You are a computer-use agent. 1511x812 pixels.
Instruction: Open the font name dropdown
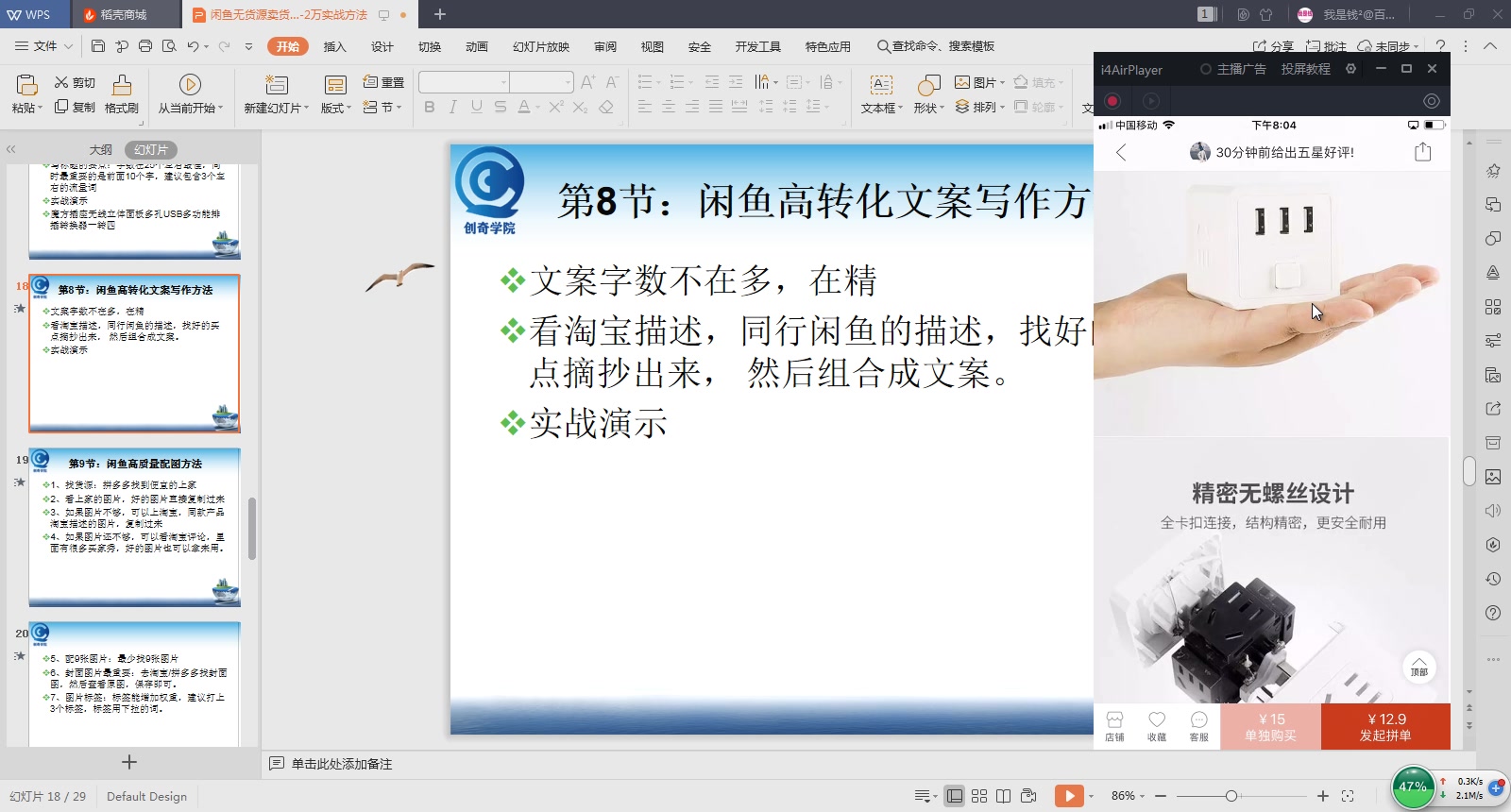(x=504, y=82)
